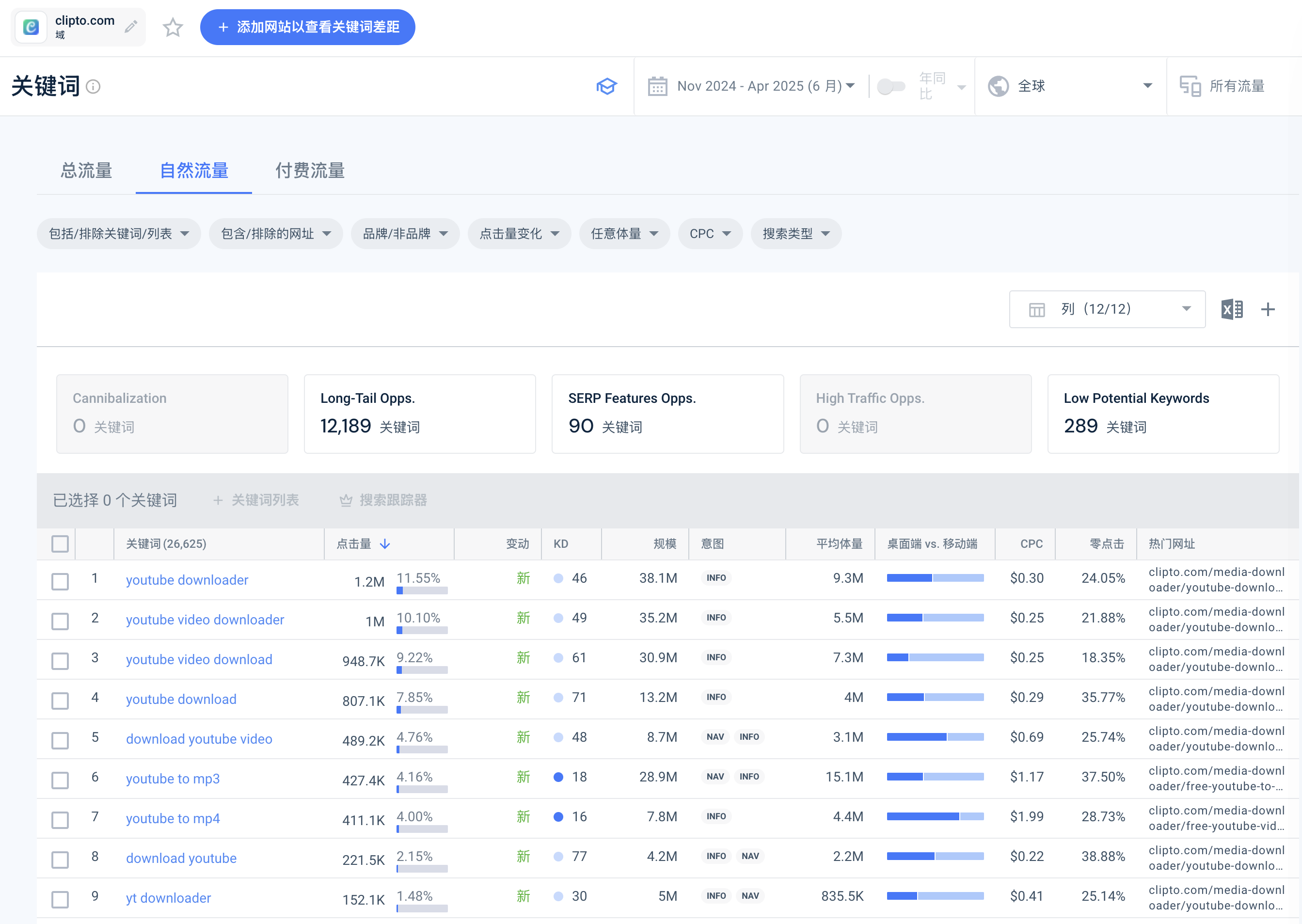
Task: Open the youtube downloader keyword link
Action: click(x=187, y=580)
